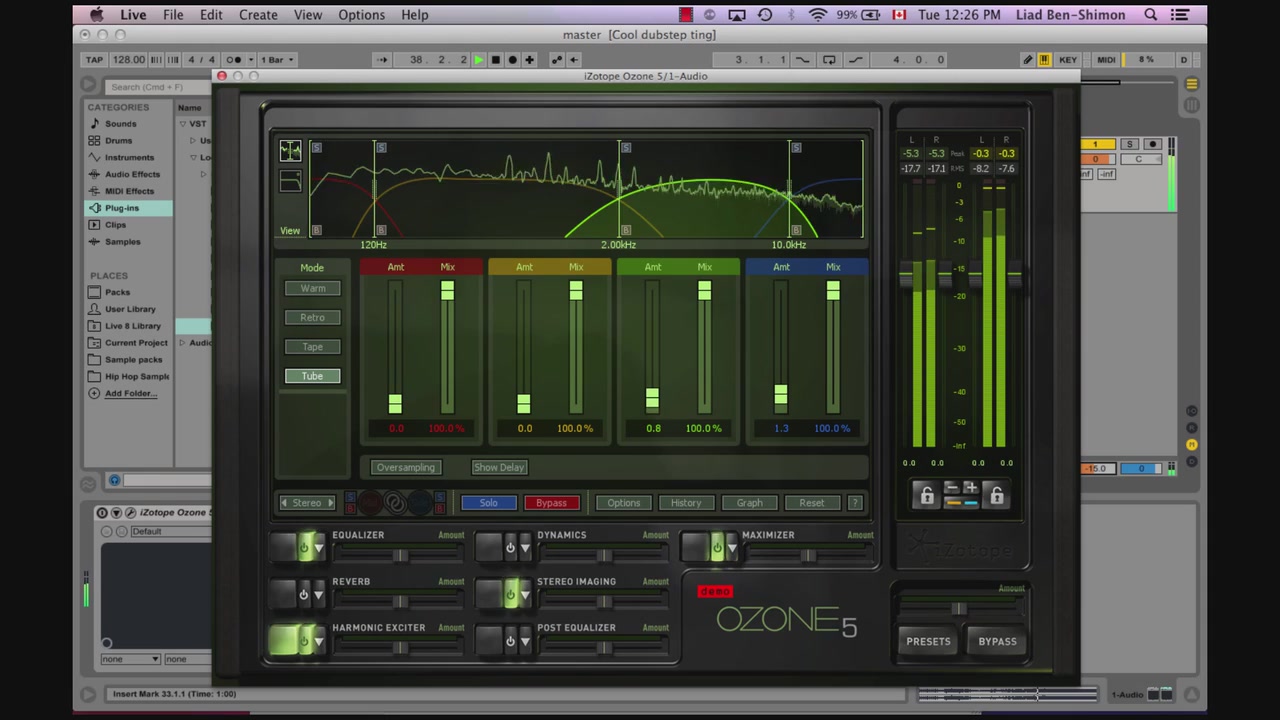This screenshot has width=1280, height=720.
Task: Click the record button in Live transport
Action: tap(512, 60)
